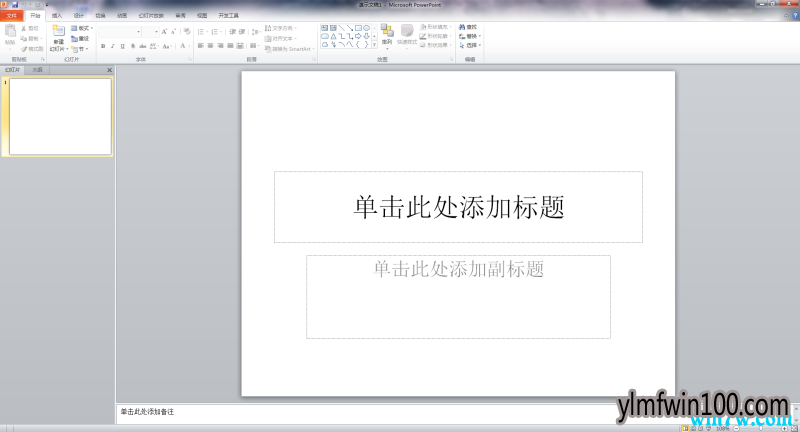Increase font size with the A▲ icon
This screenshot has width=800, height=432.
164,31
